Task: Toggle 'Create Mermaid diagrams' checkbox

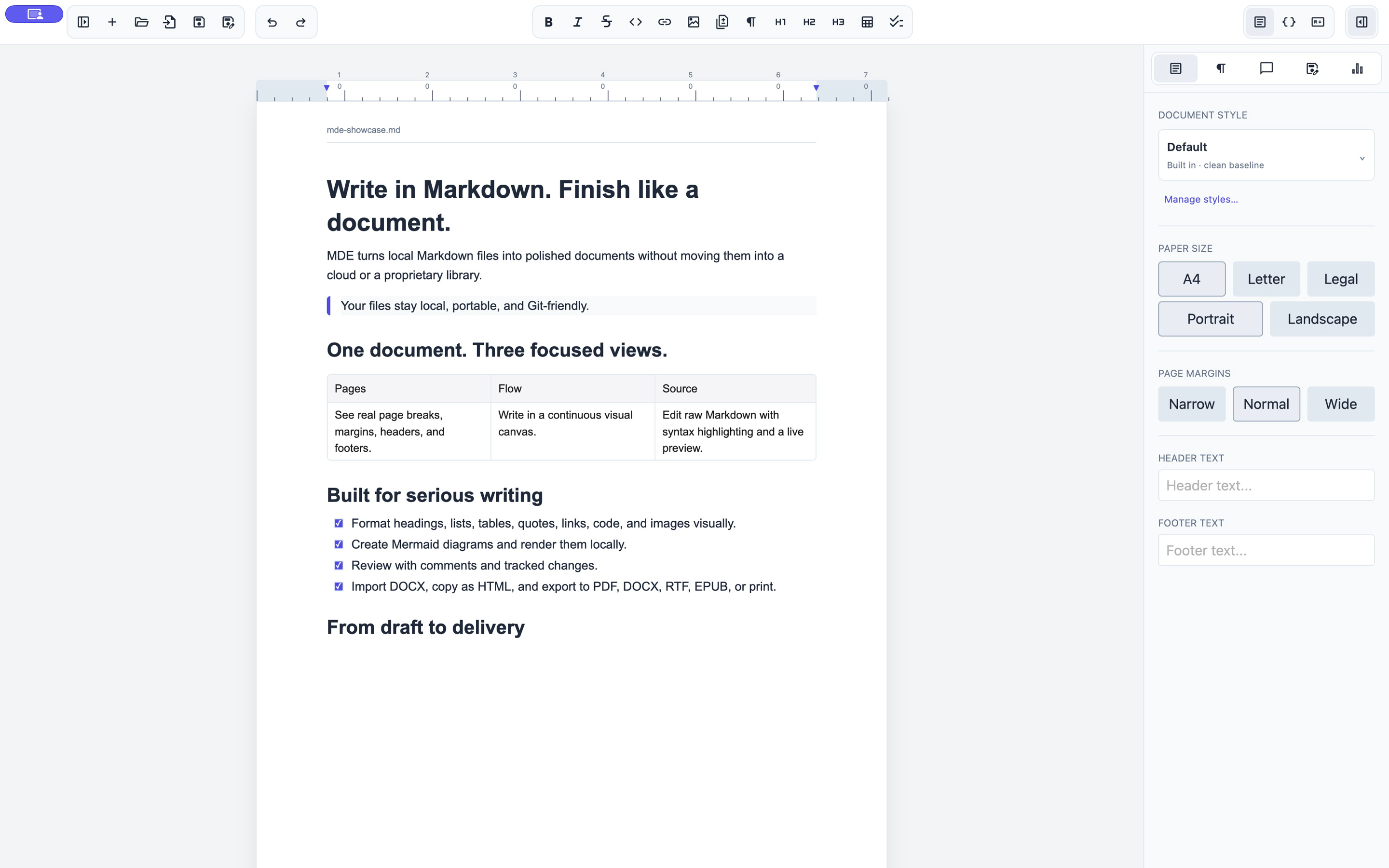Action: point(339,544)
